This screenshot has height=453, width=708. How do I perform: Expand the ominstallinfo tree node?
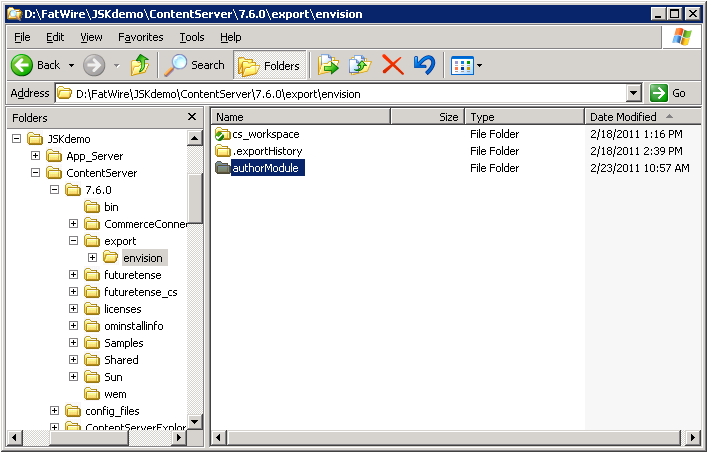73,326
